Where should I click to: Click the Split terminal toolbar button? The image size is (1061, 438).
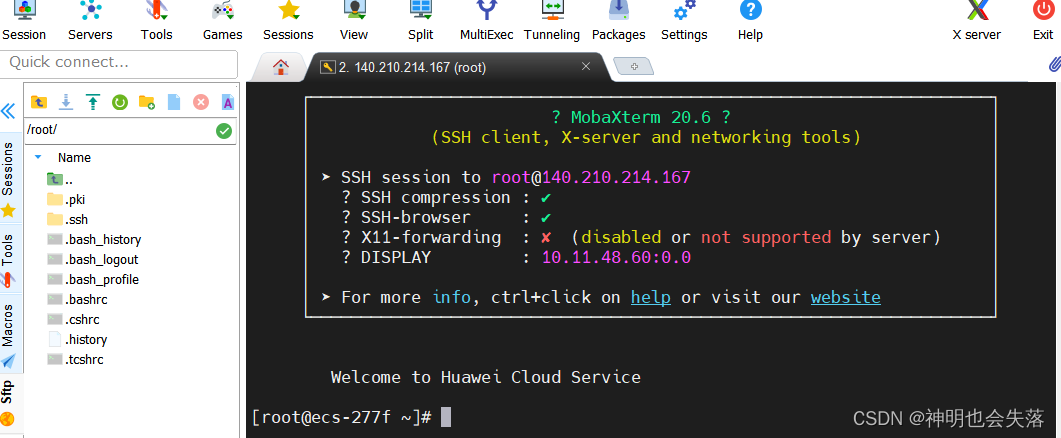pyautogui.click(x=420, y=22)
